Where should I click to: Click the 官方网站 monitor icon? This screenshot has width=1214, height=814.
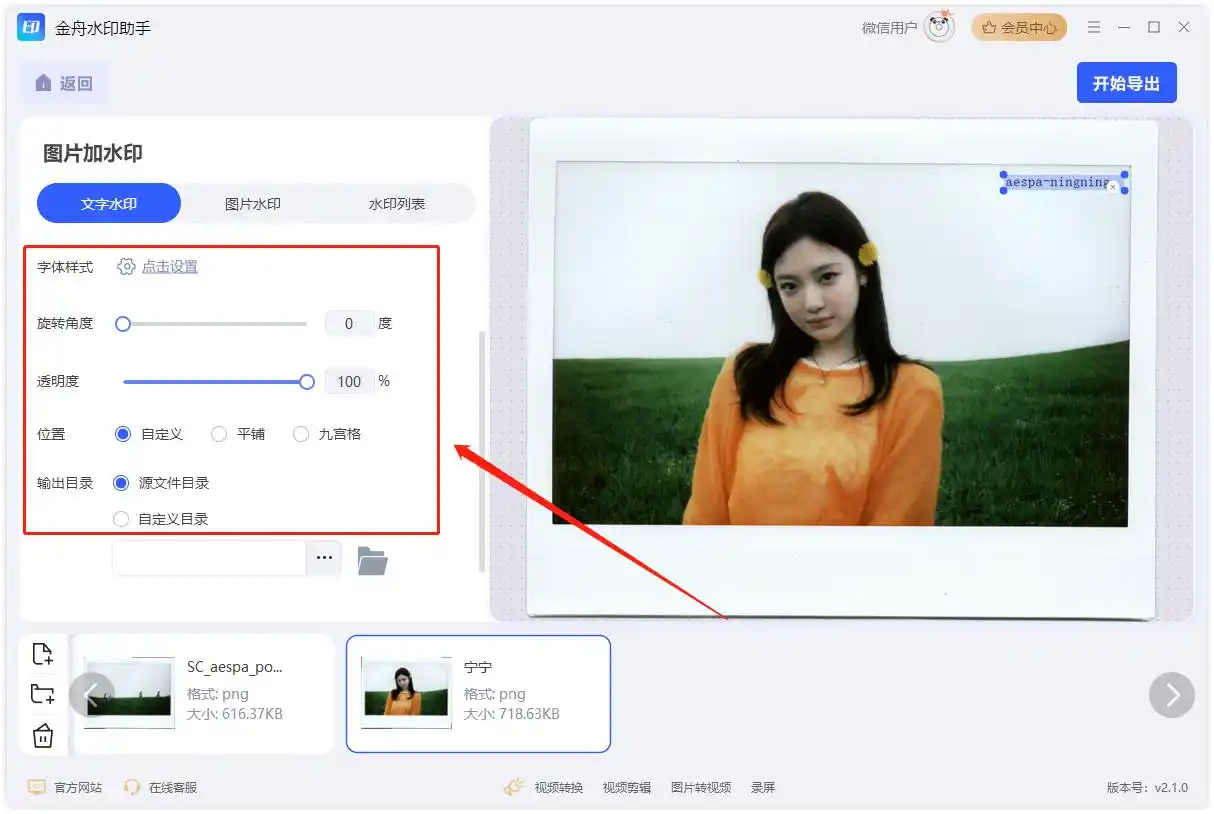(x=37, y=787)
